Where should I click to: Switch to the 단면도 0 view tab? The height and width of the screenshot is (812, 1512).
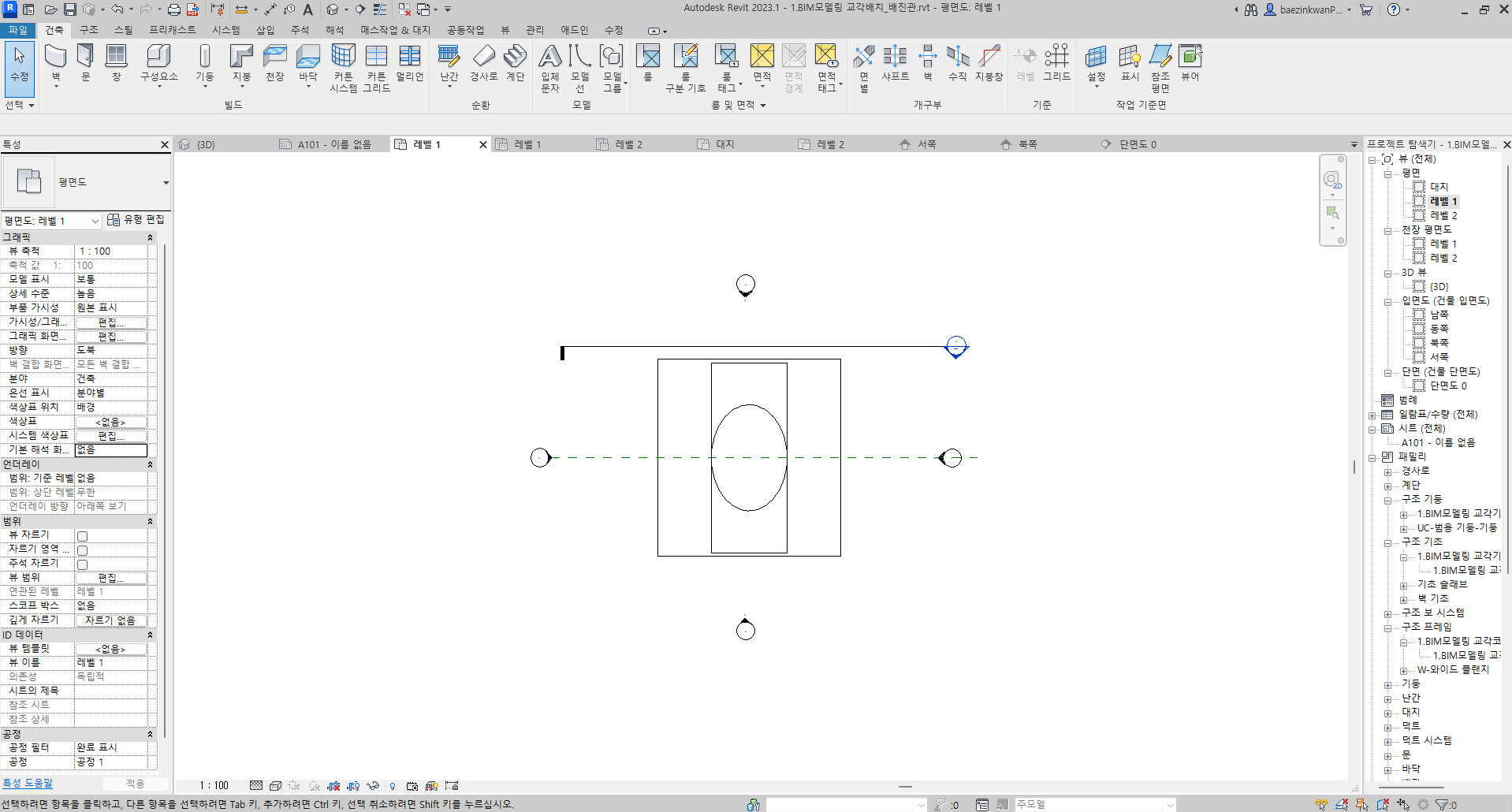(x=1137, y=144)
